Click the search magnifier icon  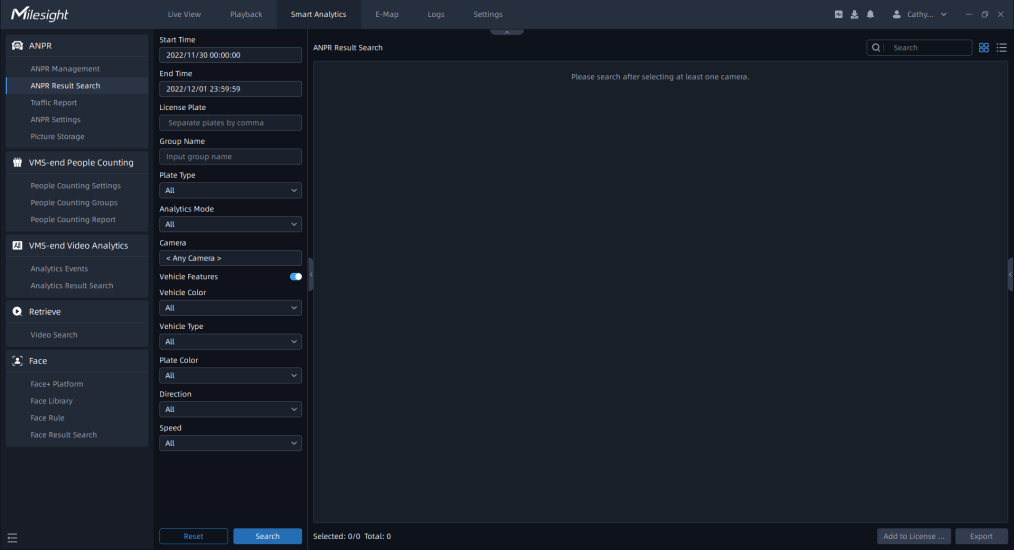tap(876, 48)
